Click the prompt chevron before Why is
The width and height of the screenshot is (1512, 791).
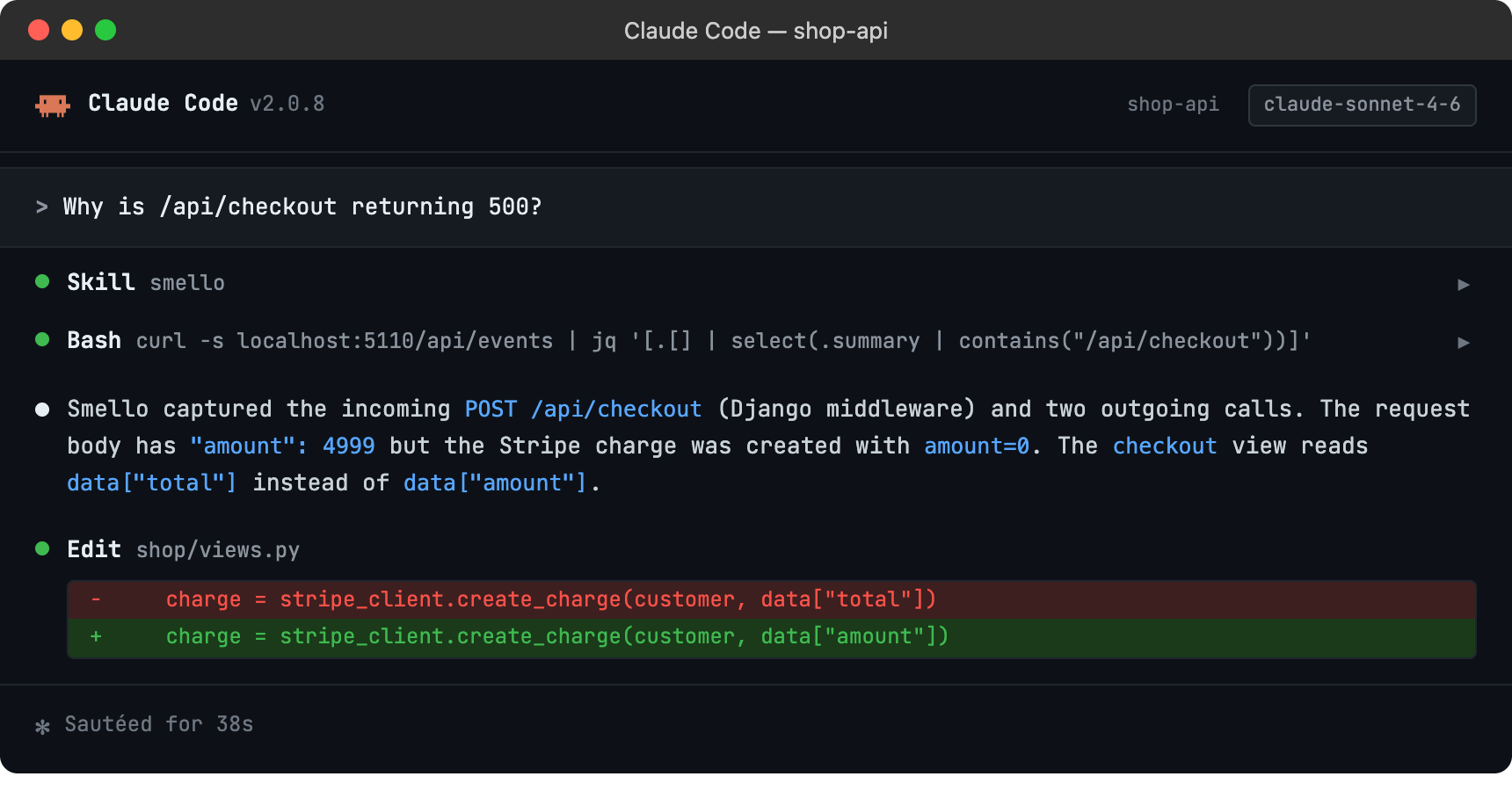pos(41,207)
